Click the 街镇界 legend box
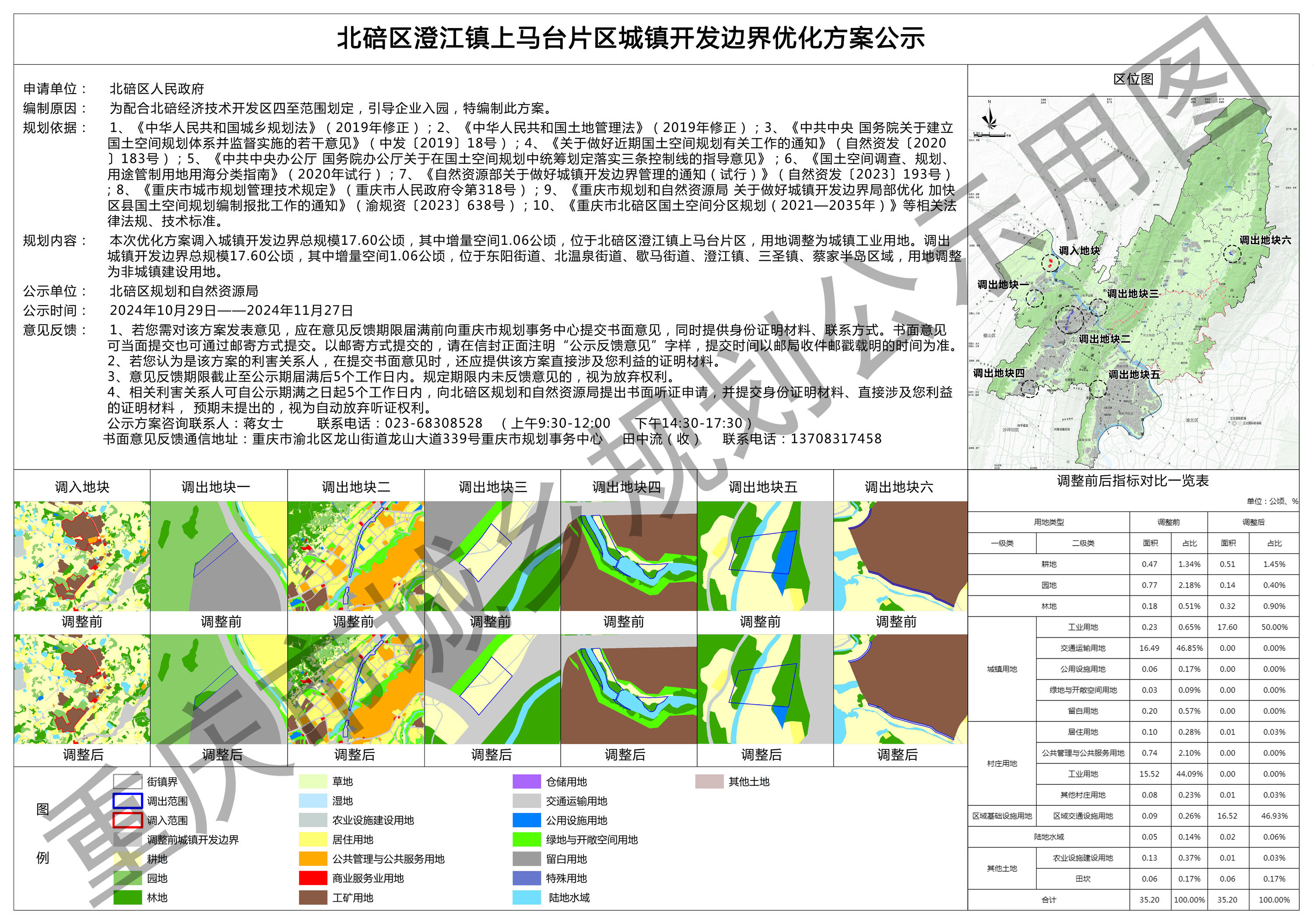Viewport: 1313px width, 924px height. 127,782
